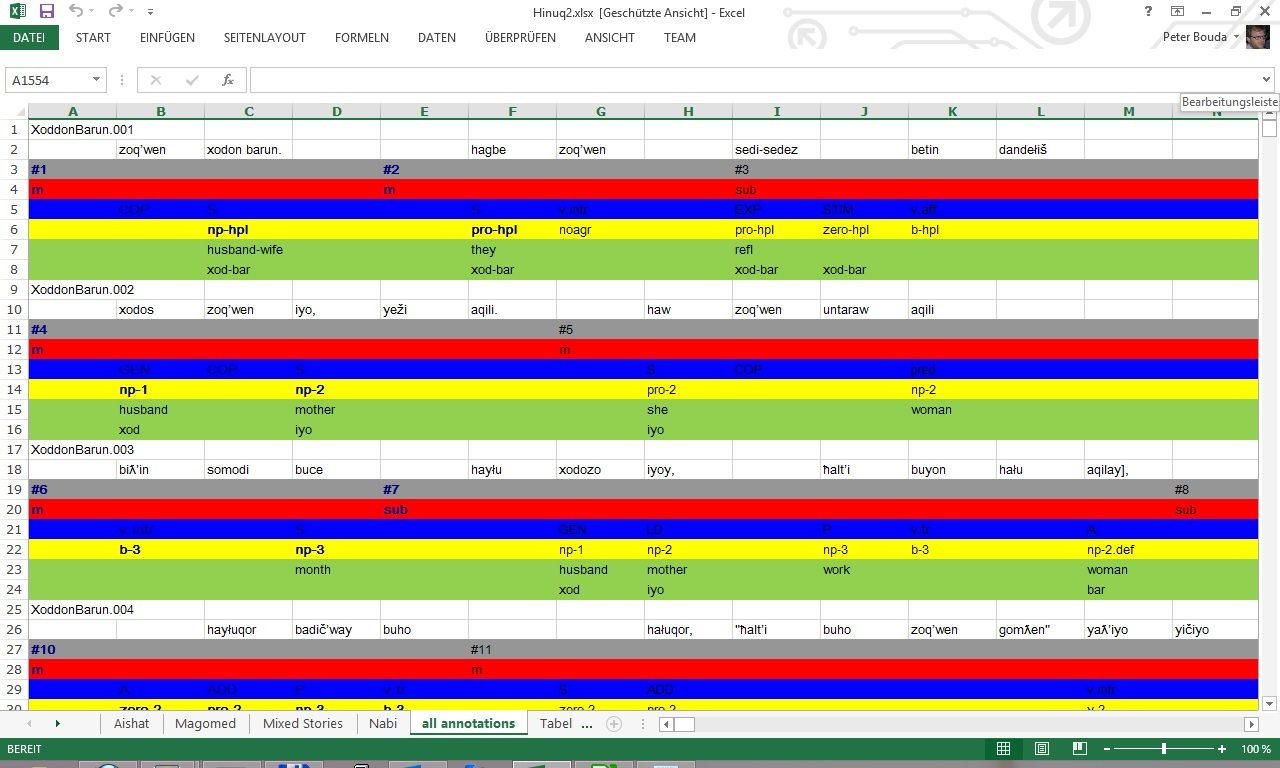This screenshot has width=1280, height=768.
Task: Click the 'pro-hpl' bold cell in column F
Action: (512, 230)
